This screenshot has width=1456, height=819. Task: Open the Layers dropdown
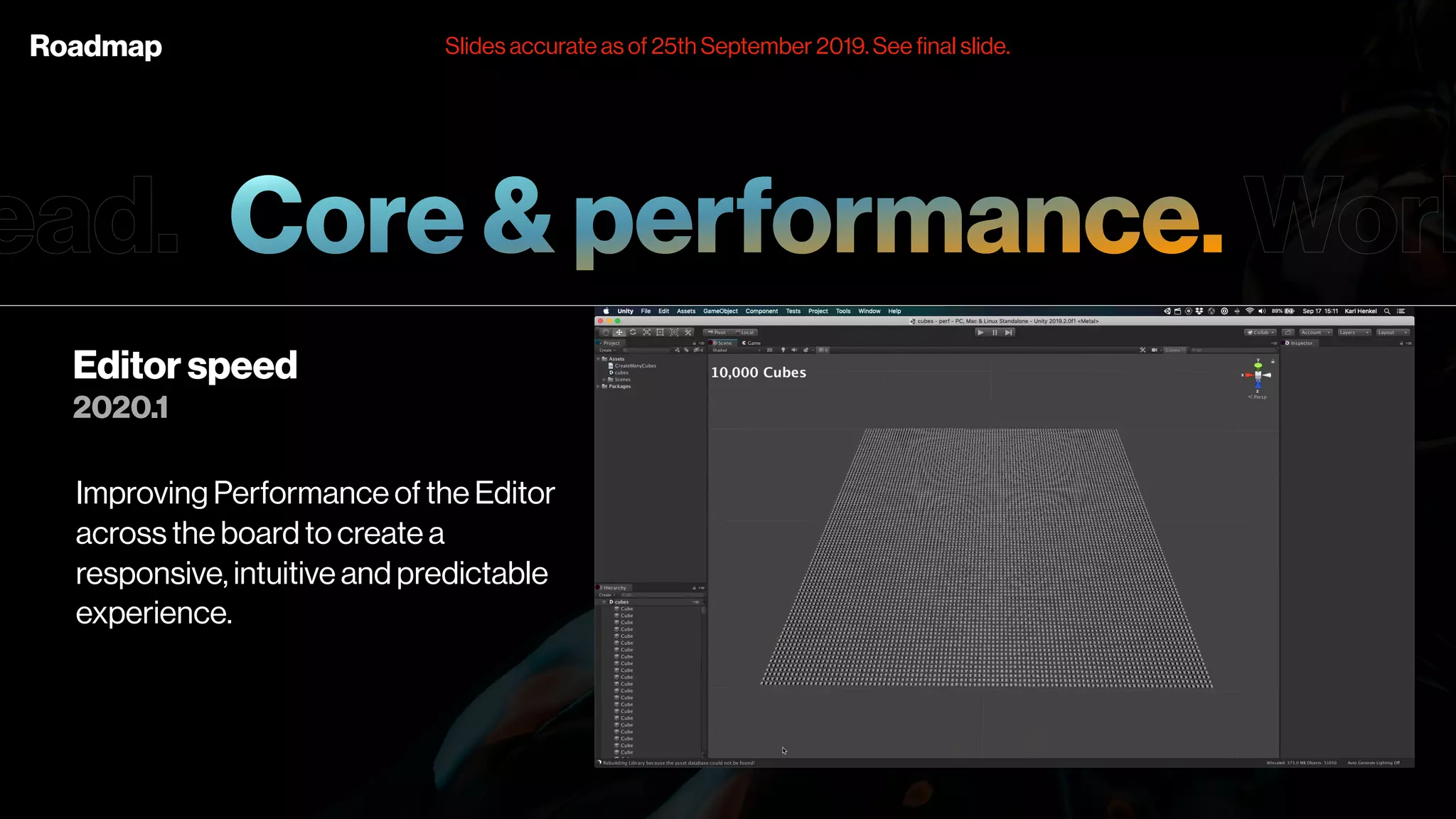(x=1354, y=332)
